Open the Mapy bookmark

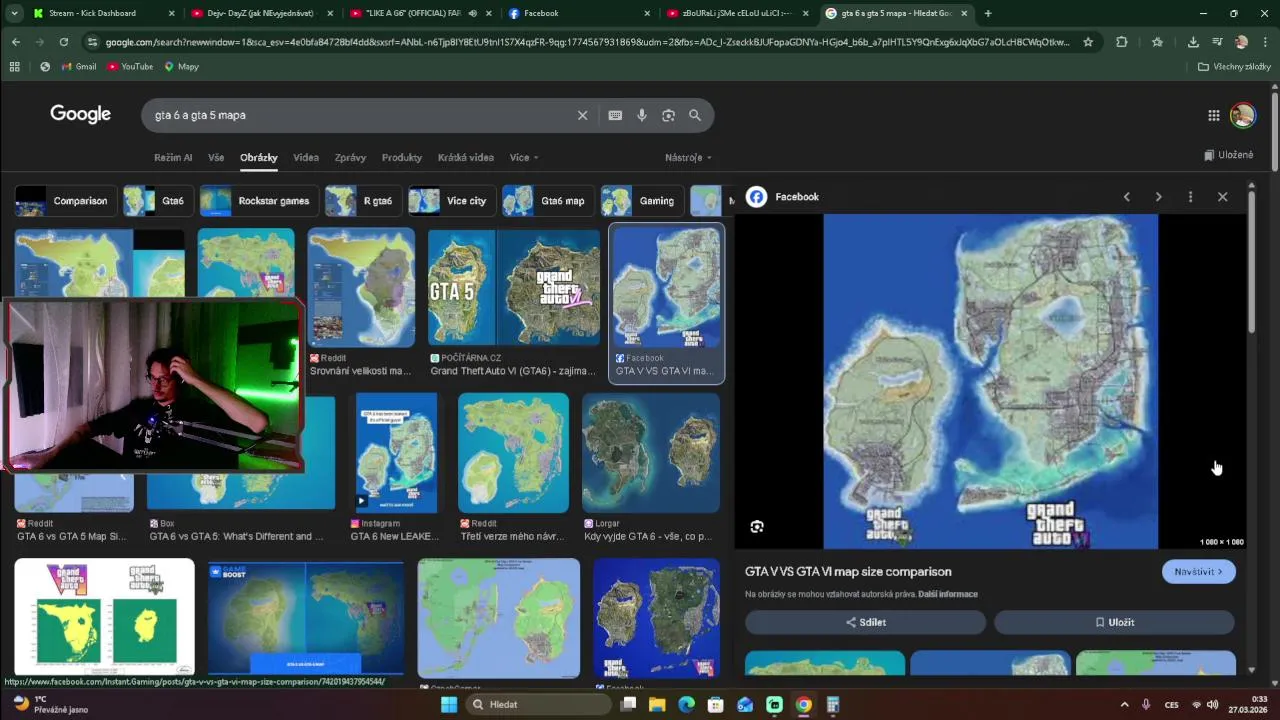[181, 67]
